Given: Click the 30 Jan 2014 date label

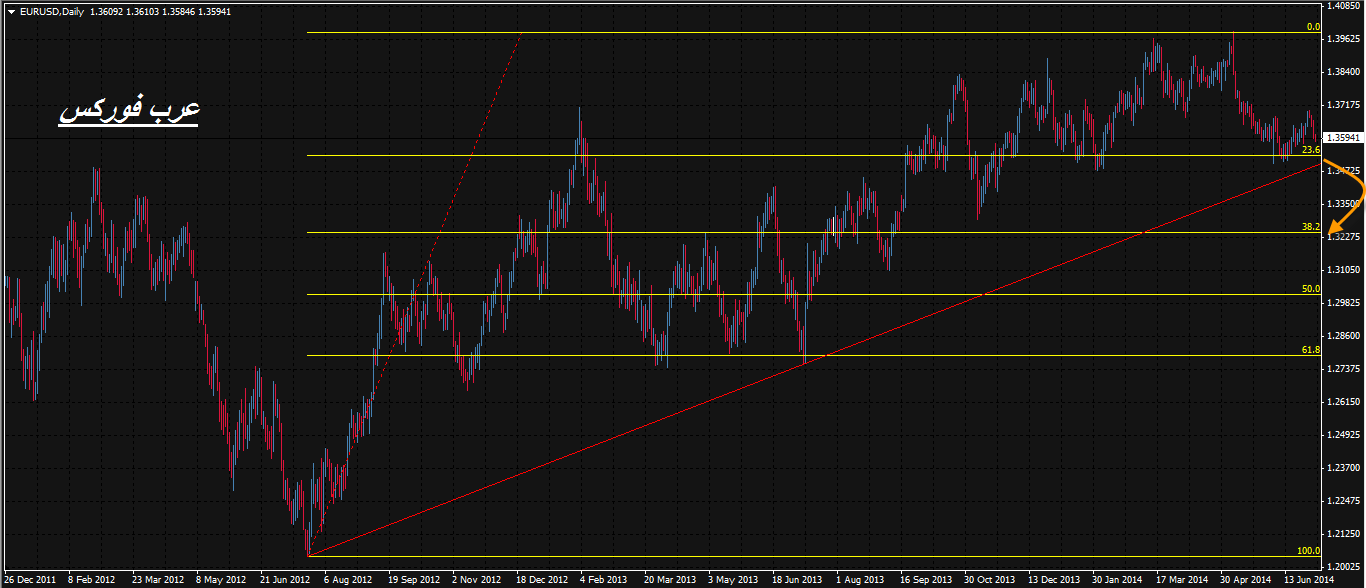Looking at the screenshot, I should click(1118, 579).
